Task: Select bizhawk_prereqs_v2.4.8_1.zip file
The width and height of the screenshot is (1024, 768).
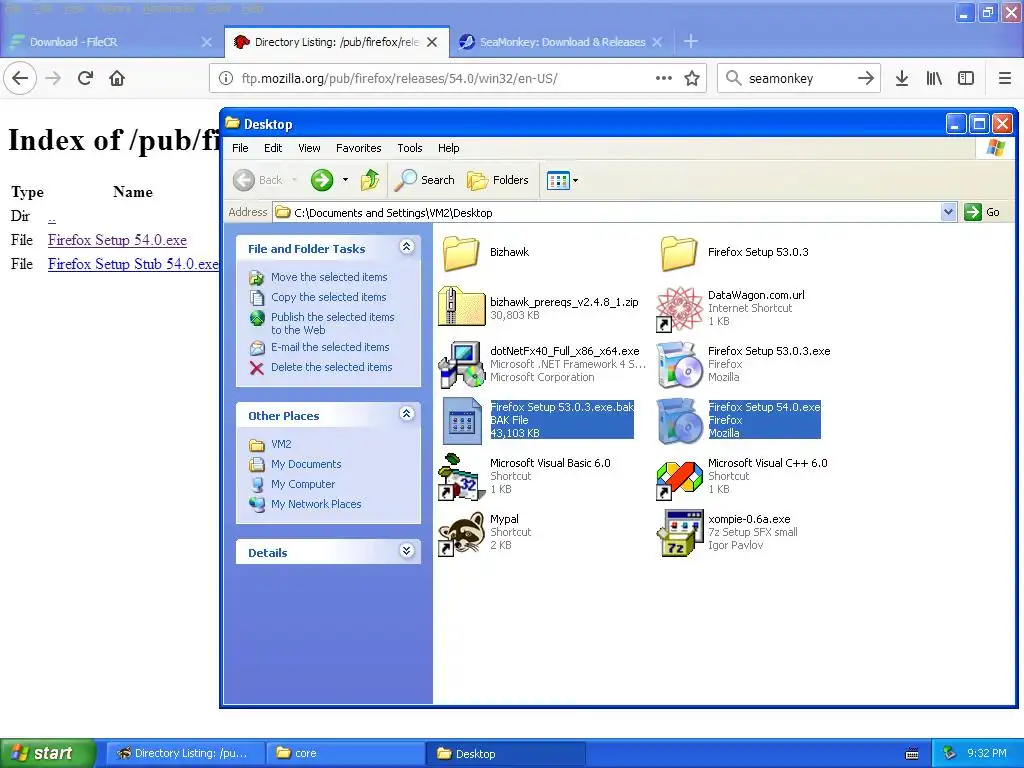Action: (539, 308)
